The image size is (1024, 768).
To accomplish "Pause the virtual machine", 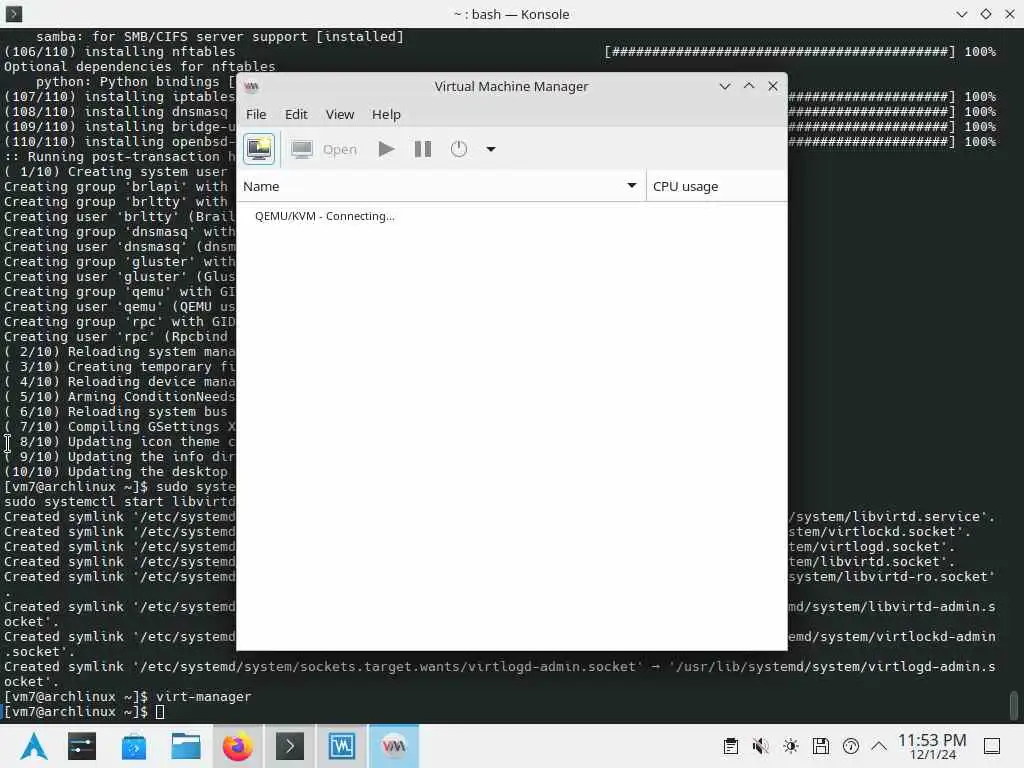I will pyautogui.click(x=423, y=149).
